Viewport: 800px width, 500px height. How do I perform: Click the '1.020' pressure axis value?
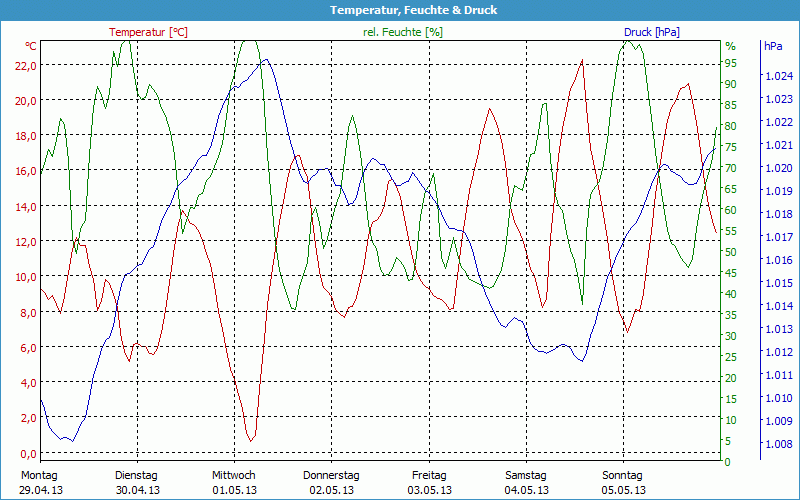(x=779, y=168)
